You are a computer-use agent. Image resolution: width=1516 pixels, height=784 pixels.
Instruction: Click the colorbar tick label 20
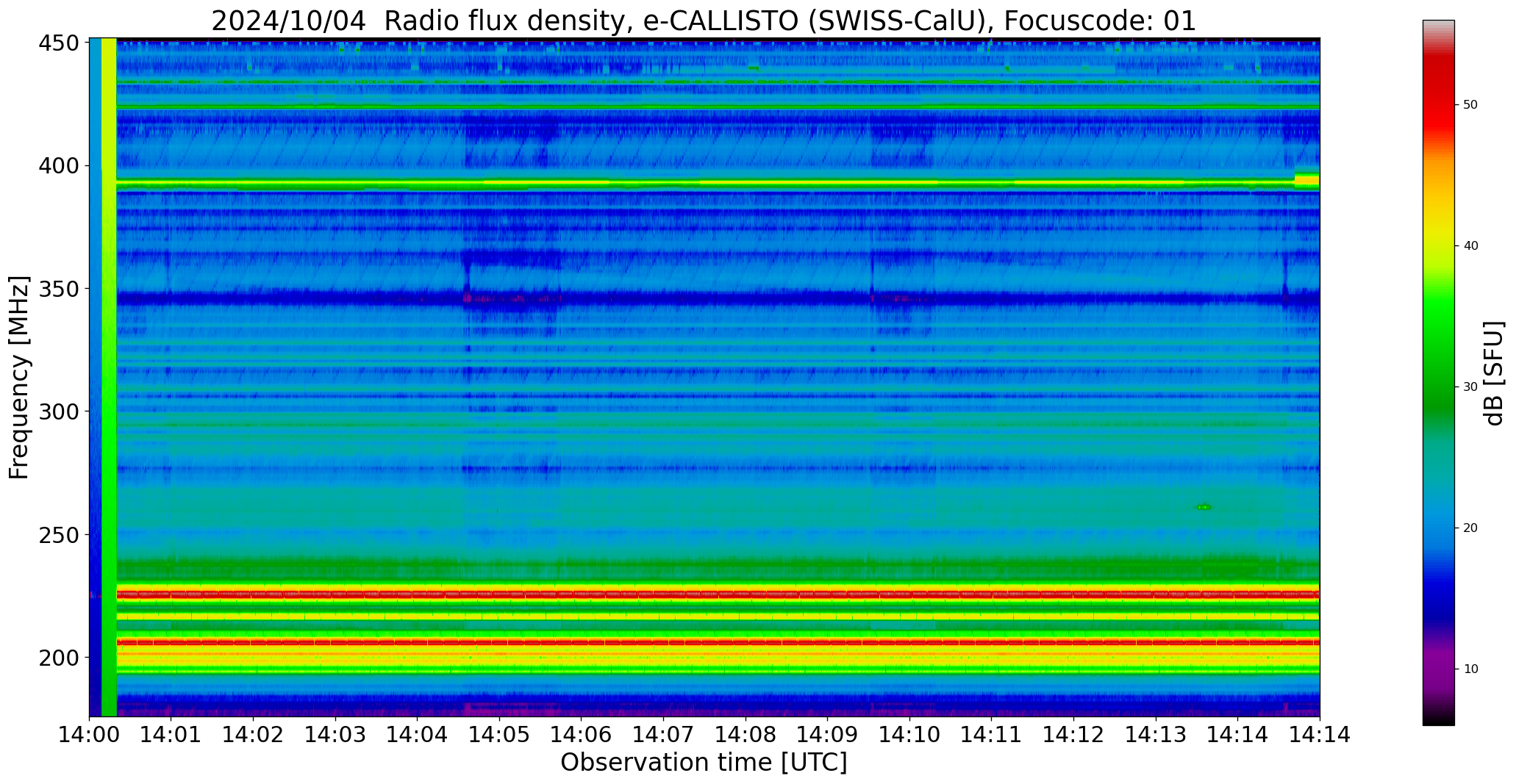(1470, 528)
